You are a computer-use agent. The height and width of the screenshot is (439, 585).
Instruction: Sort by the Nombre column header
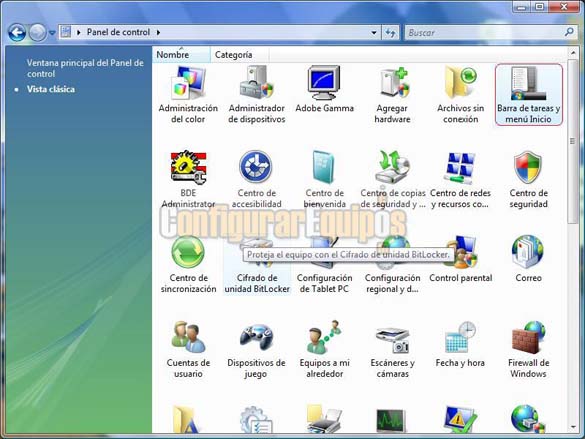[181, 54]
